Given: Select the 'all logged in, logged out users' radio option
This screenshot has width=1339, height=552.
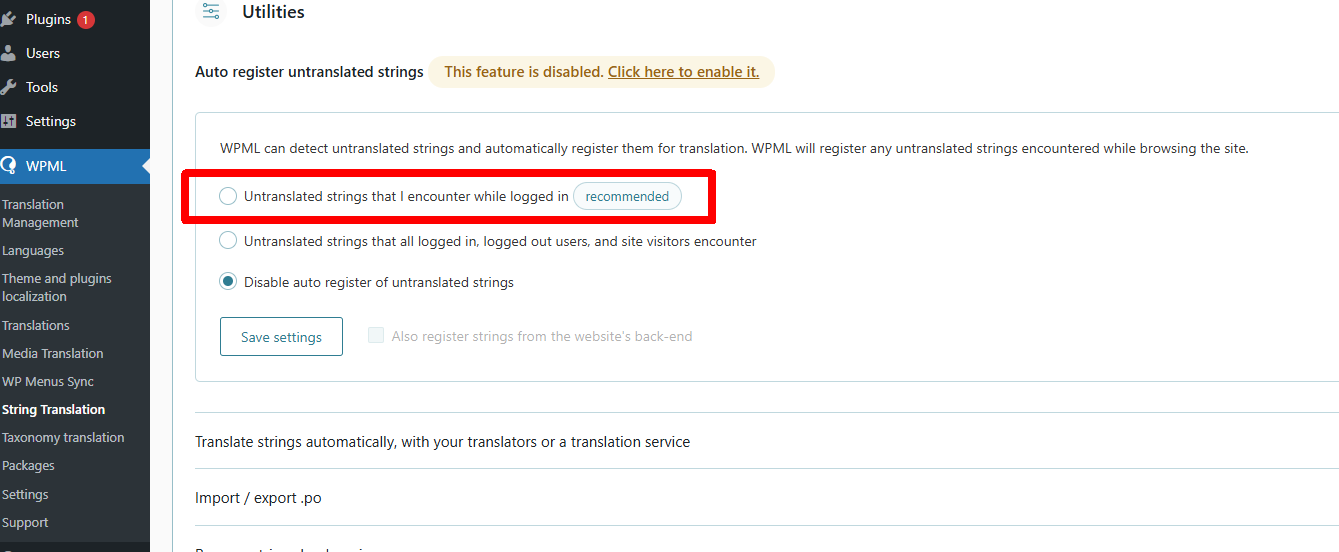Looking at the screenshot, I should click(x=228, y=241).
